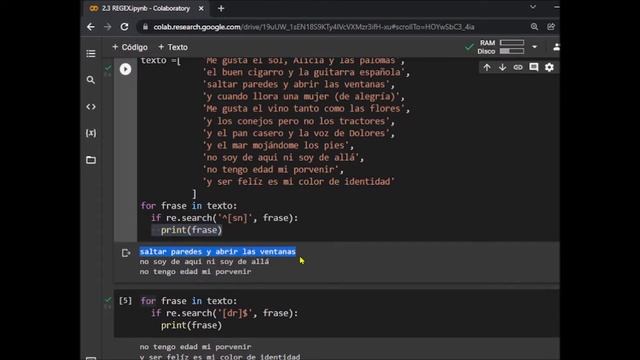The height and width of the screenshot is (360, 640).
Task: Clear the cell output with the output icon
Action: tap(126, 253)
